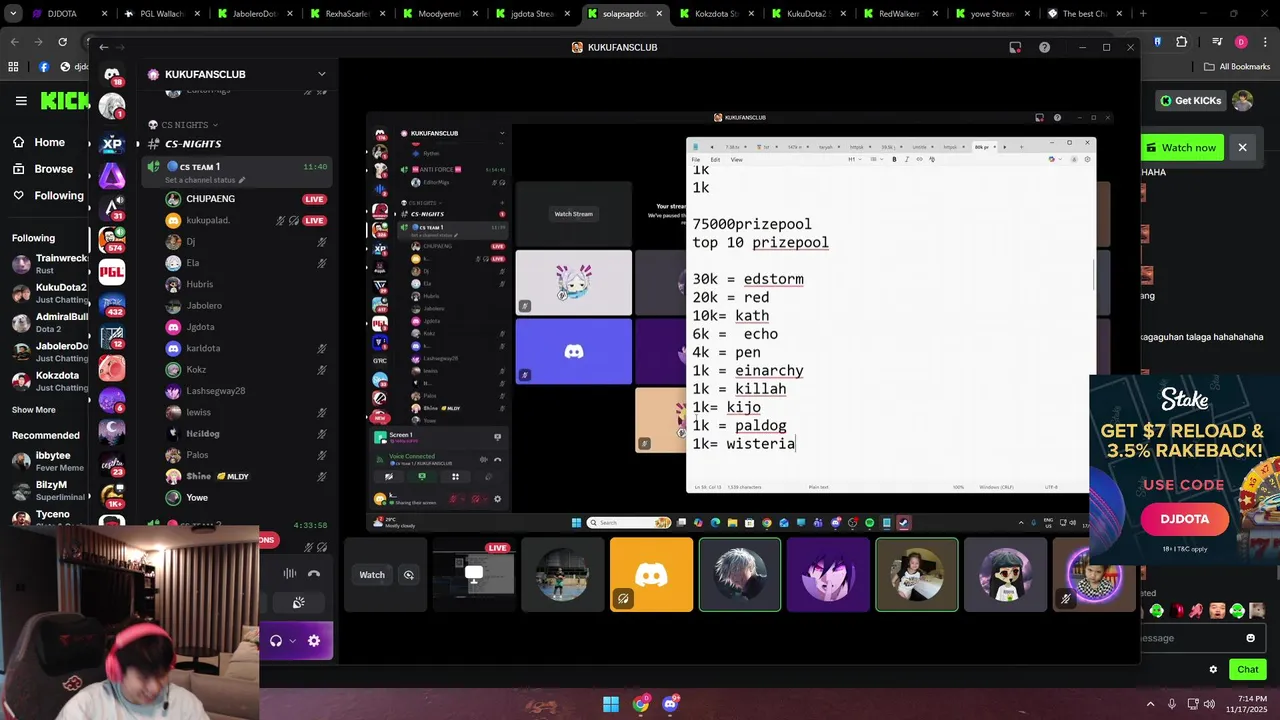Image resolution: width=1280 pixels, height=720 pixels.
Task: Click the Discord Help question mark icon
Action: pyautogui.click(x=1044, y=47)
